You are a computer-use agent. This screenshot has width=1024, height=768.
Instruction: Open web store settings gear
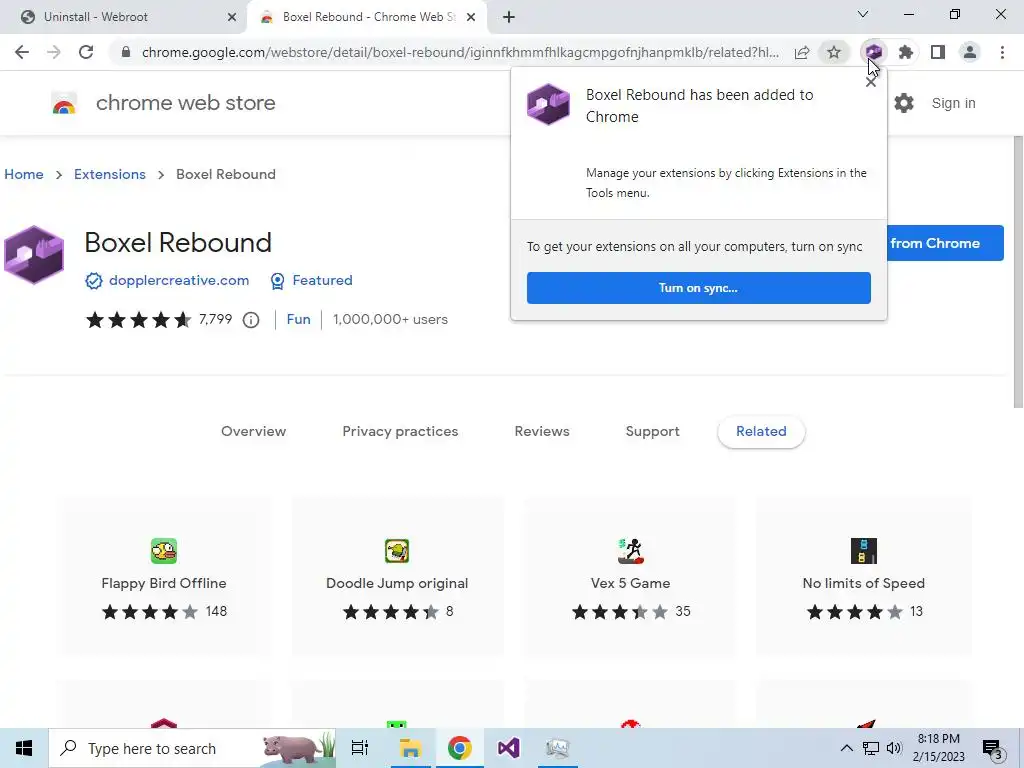904,103
